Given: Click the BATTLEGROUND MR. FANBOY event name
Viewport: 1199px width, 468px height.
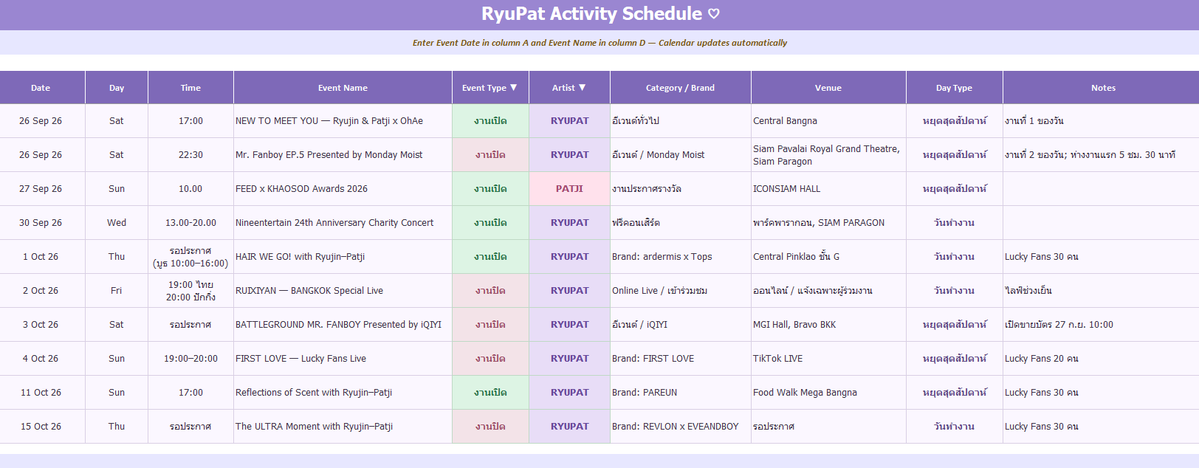Looking at the screenshot, I should tap(343, 324).
